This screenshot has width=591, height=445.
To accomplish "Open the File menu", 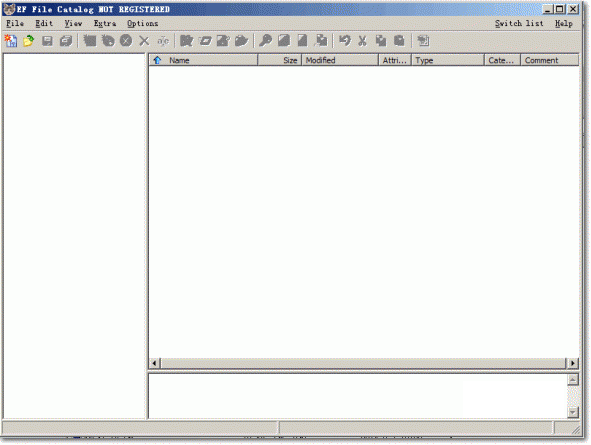I will (x=15, y=23).
